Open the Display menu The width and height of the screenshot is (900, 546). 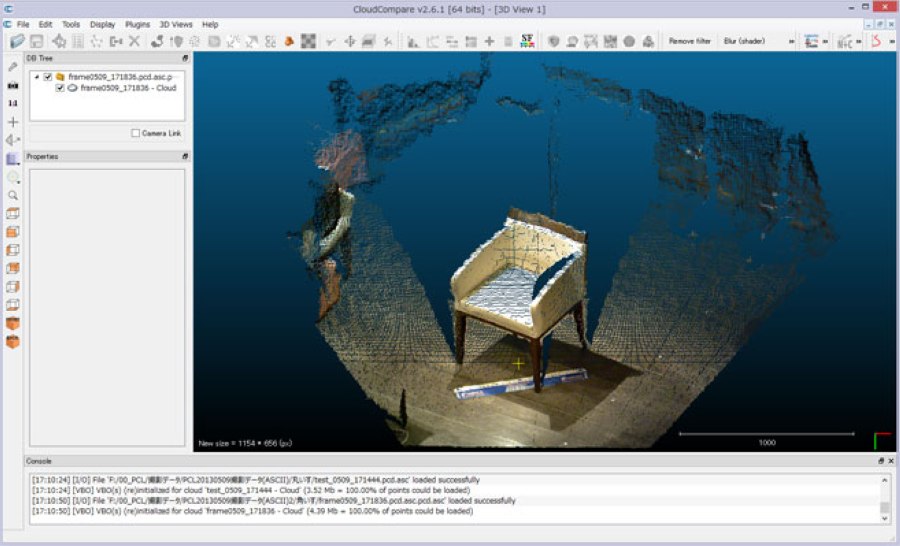click(x=103, y=24)
